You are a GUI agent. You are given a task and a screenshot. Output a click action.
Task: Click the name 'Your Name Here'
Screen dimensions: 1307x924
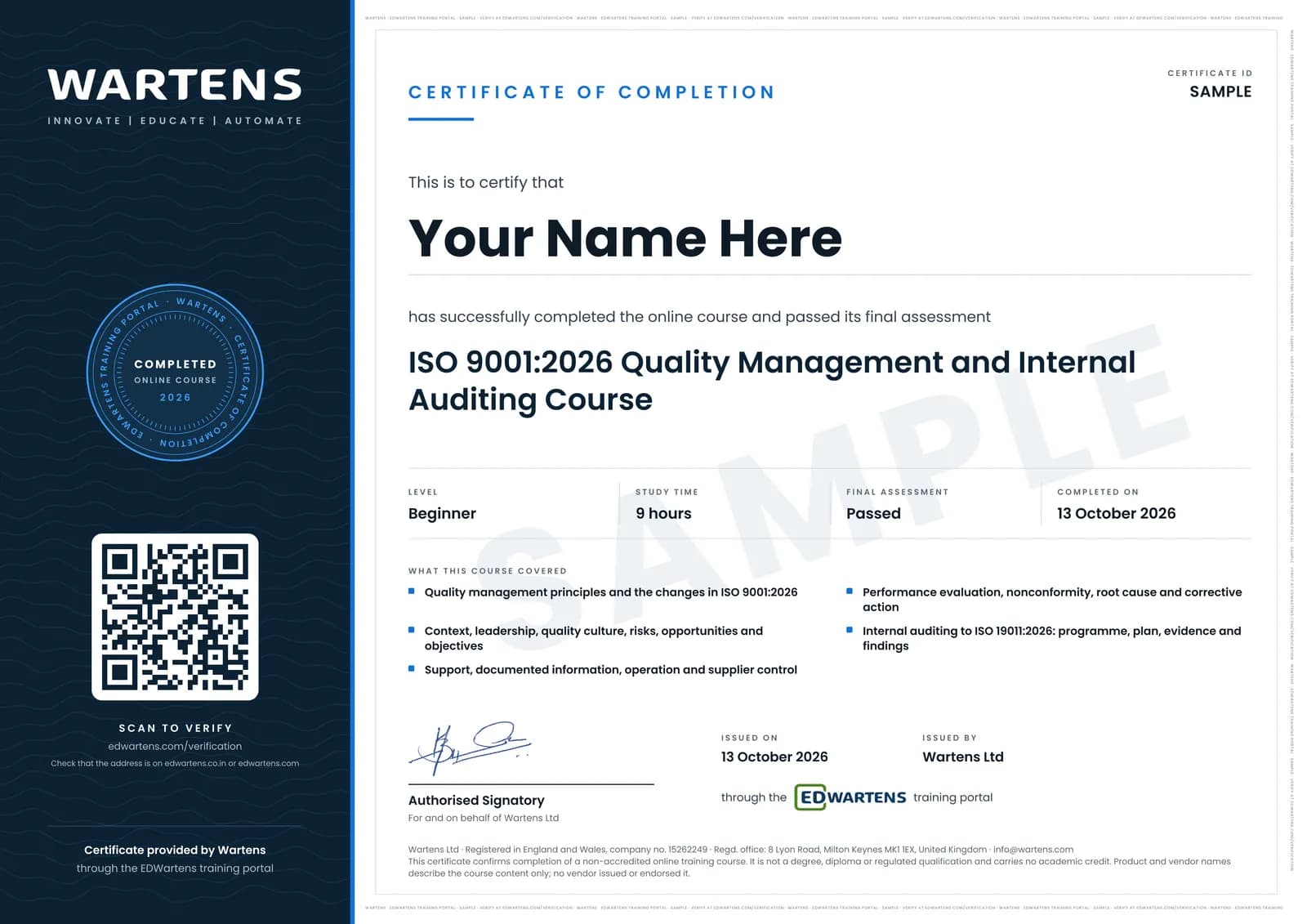click(625, 238)
